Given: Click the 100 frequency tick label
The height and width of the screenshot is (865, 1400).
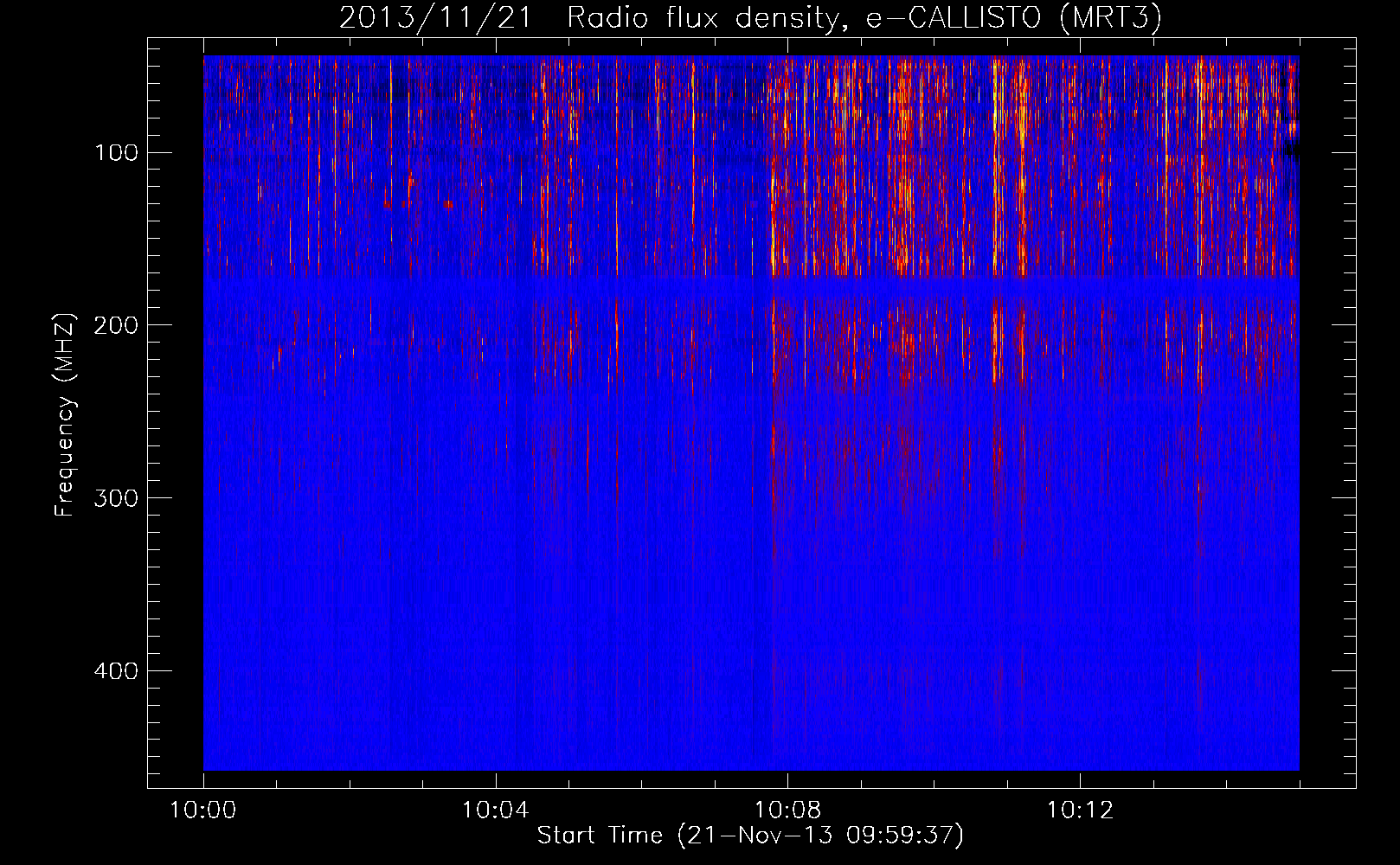Looking at the screenshot, I should click(x=117, y=153).
